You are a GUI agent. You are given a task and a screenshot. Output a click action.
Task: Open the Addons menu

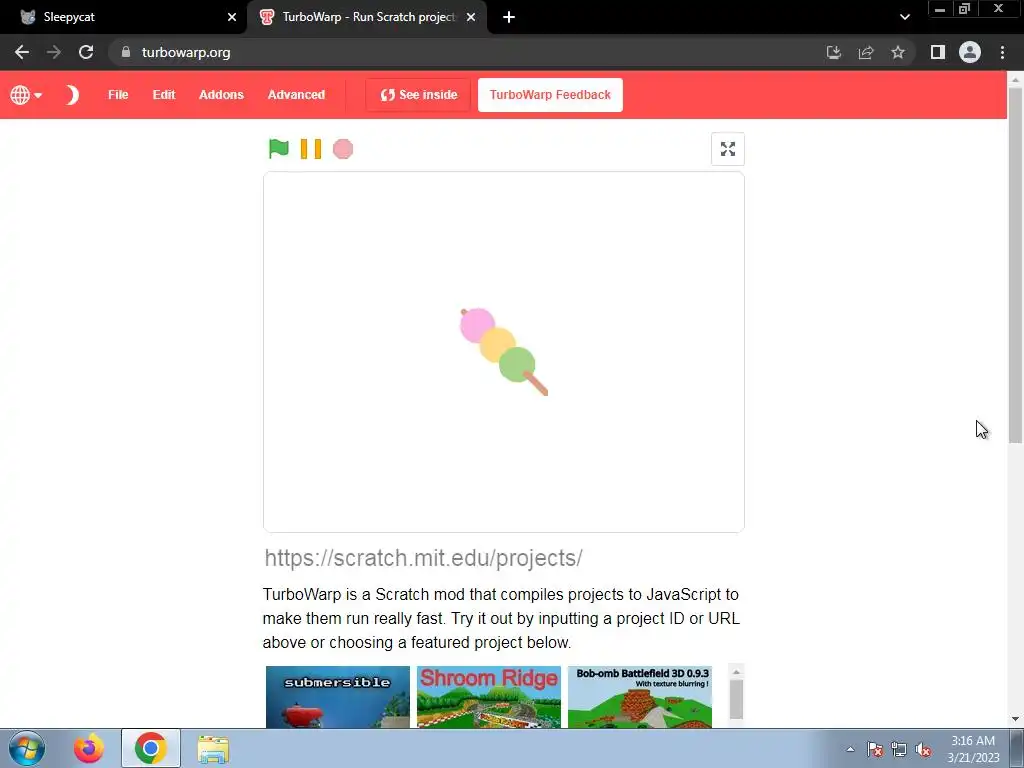click(x=221, y=95)
